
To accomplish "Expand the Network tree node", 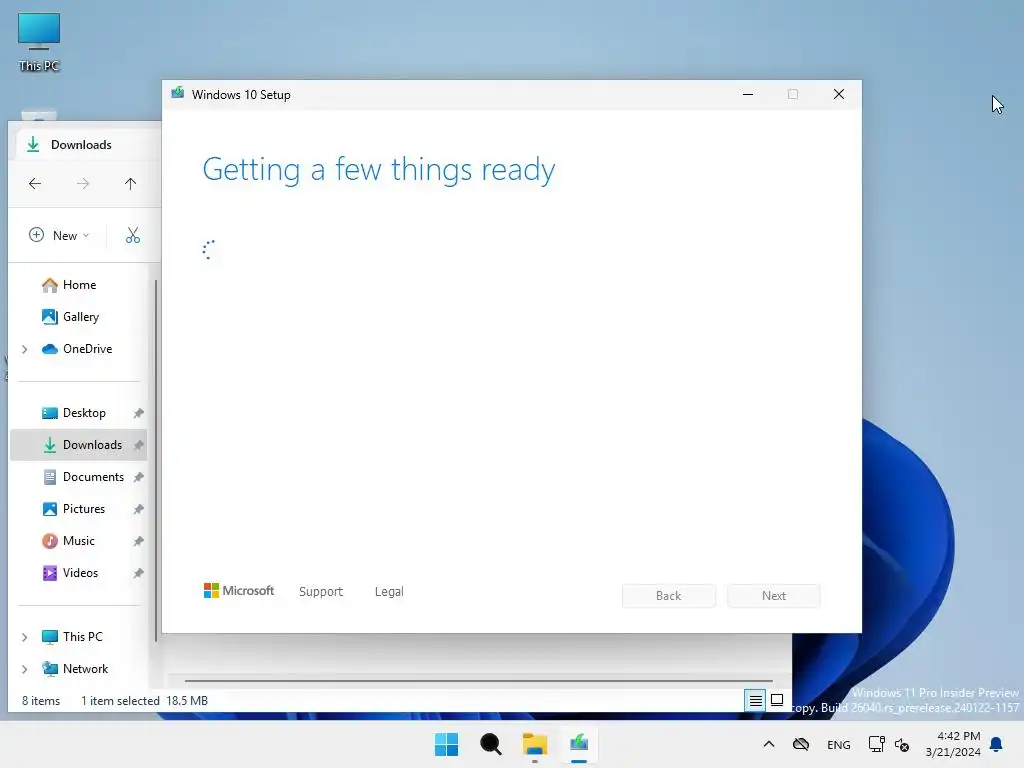I will pos(25,669).
